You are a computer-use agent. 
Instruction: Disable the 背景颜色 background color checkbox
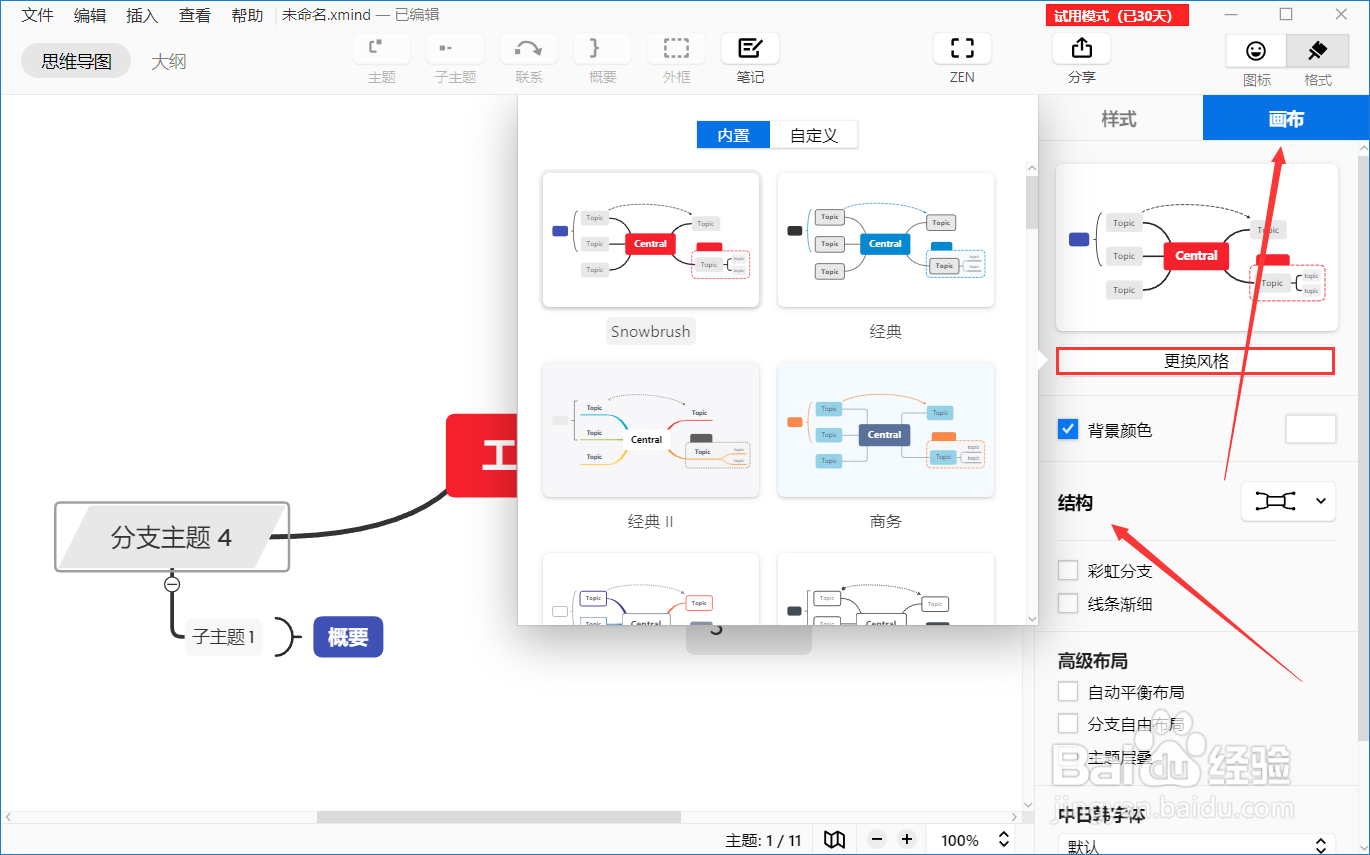click(x=1067, y=429)
